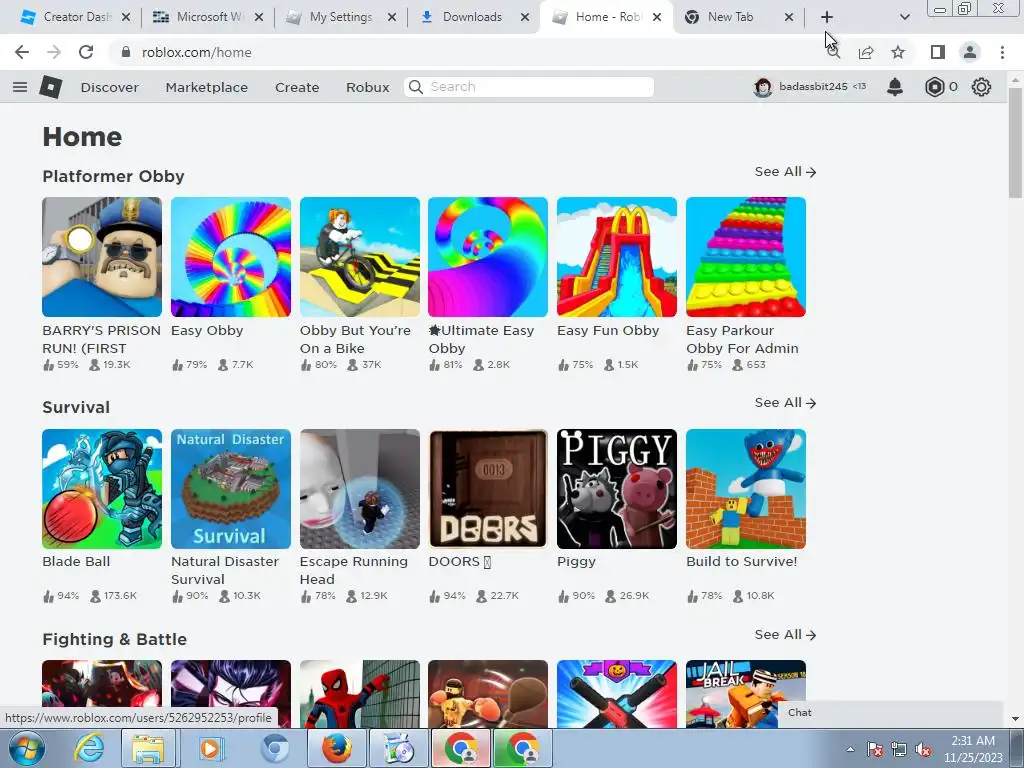Launch Firefox from the taskbar
1024x768 pixels.
337,748
